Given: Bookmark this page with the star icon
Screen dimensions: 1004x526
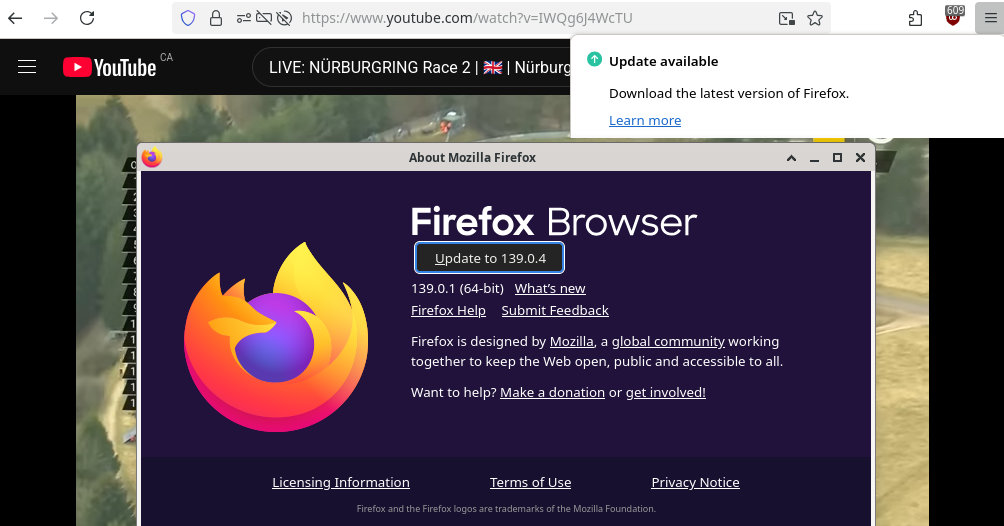Looking at the screenshot, I should pos(814,18).
